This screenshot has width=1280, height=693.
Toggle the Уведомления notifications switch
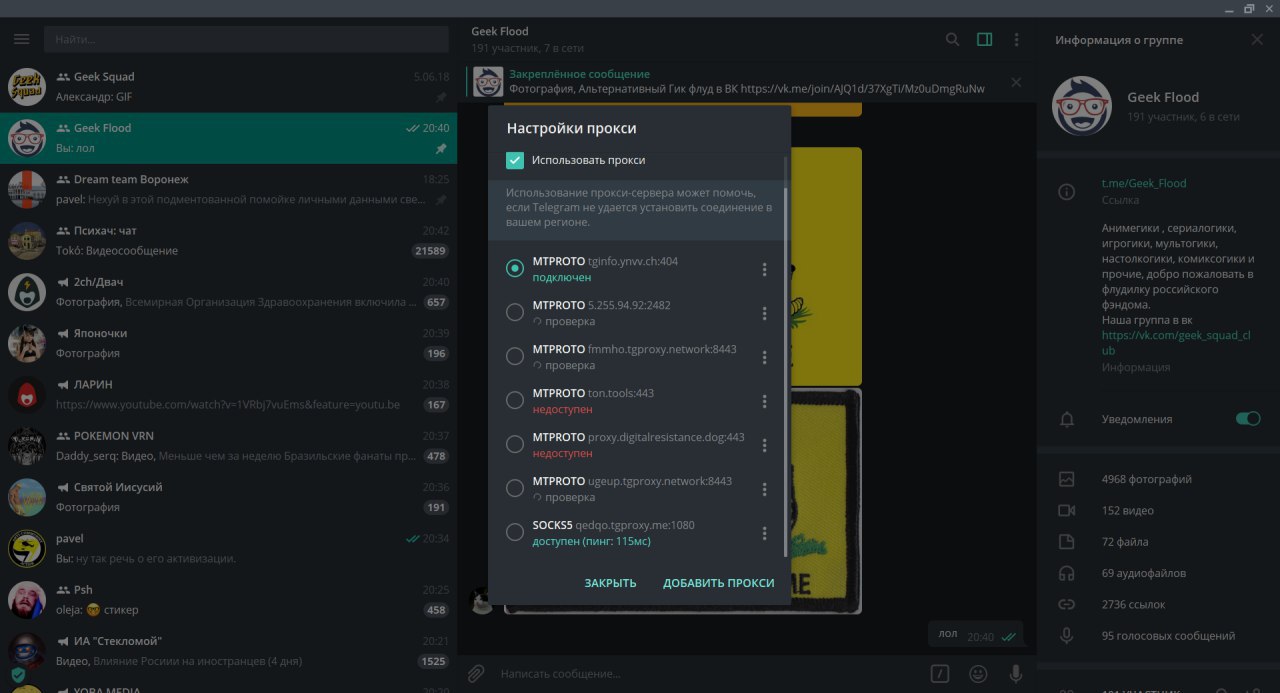(x=1248, y=419)
